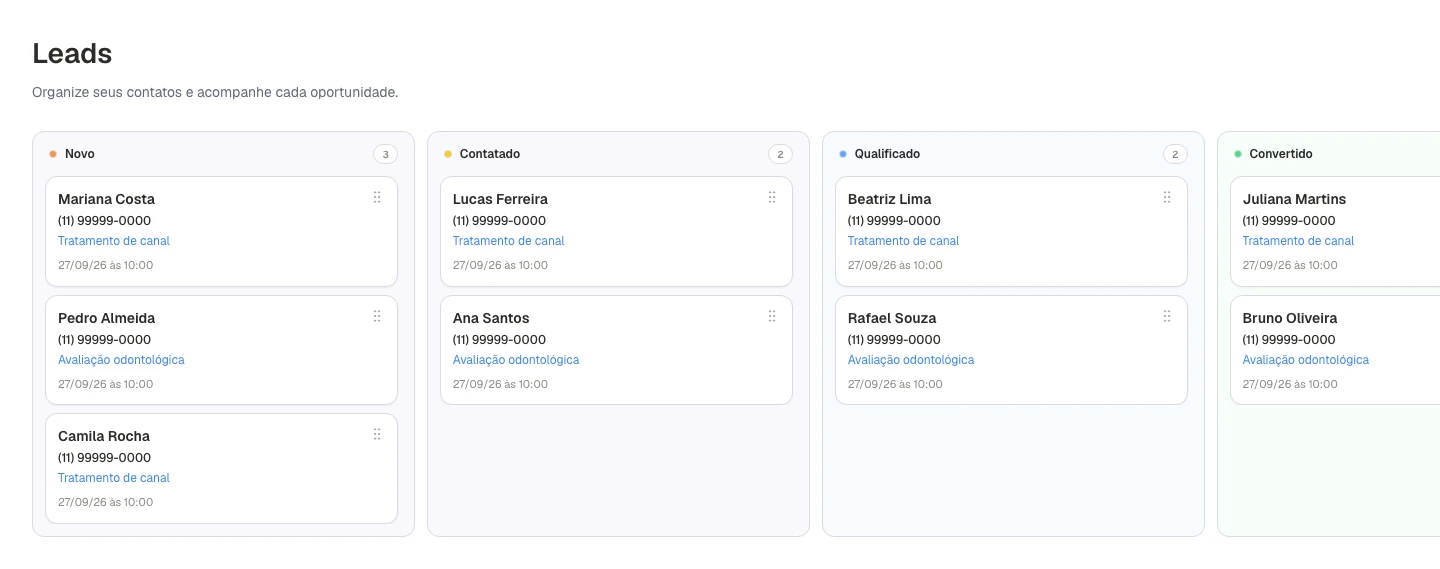
Task: Select the date on Ana Santos card
Action: click(x=501, y=385)
